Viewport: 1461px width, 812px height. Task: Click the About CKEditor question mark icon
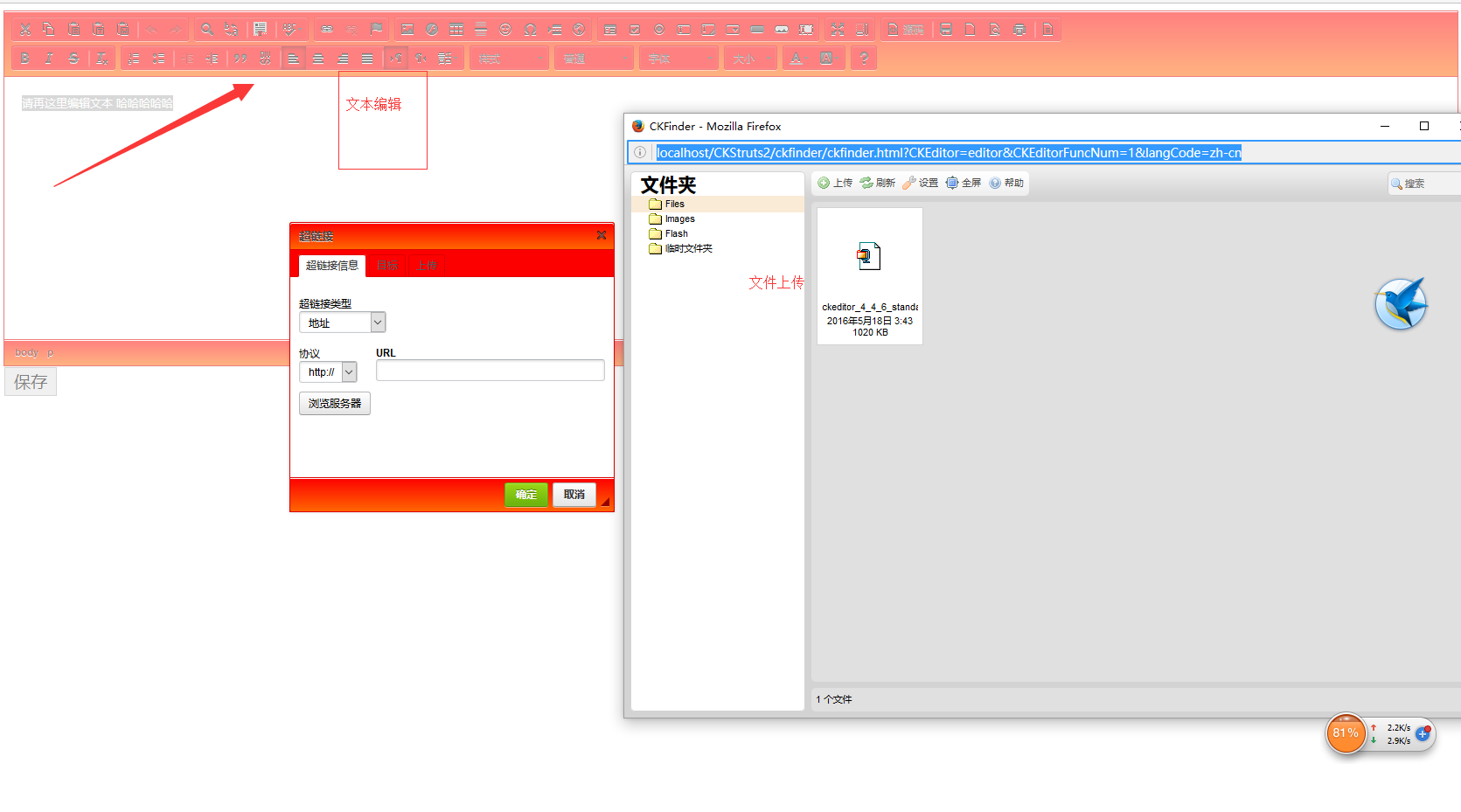[x=864, y=59]
